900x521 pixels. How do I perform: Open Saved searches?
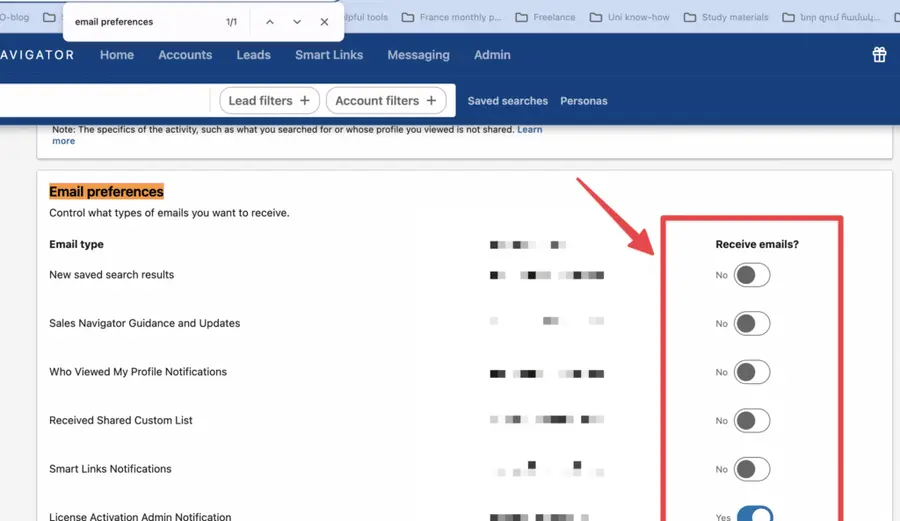pos(507,101)
